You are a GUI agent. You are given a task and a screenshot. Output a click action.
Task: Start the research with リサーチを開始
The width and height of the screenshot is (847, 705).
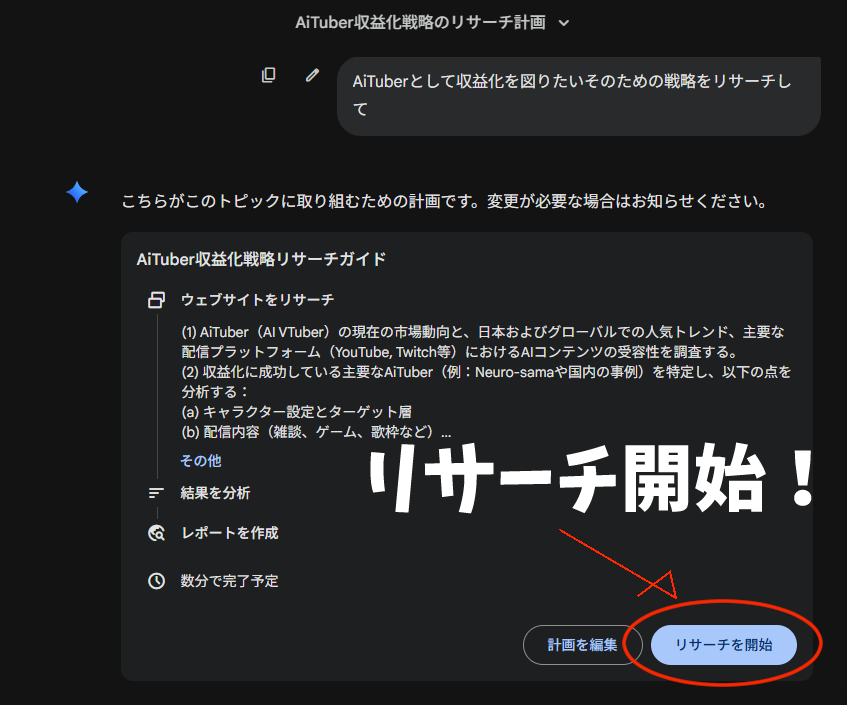pos(723,645)
